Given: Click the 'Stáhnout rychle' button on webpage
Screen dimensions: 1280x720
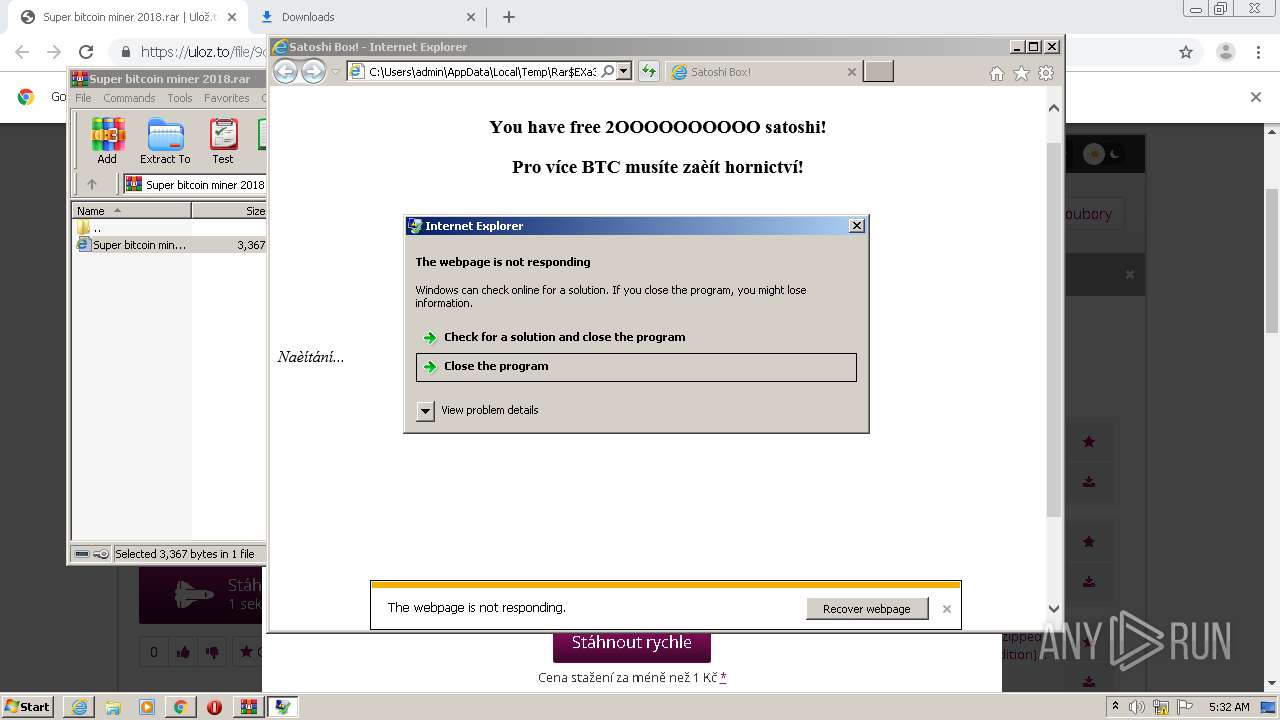Looking at the screenshot, I should tap(631, 643).
